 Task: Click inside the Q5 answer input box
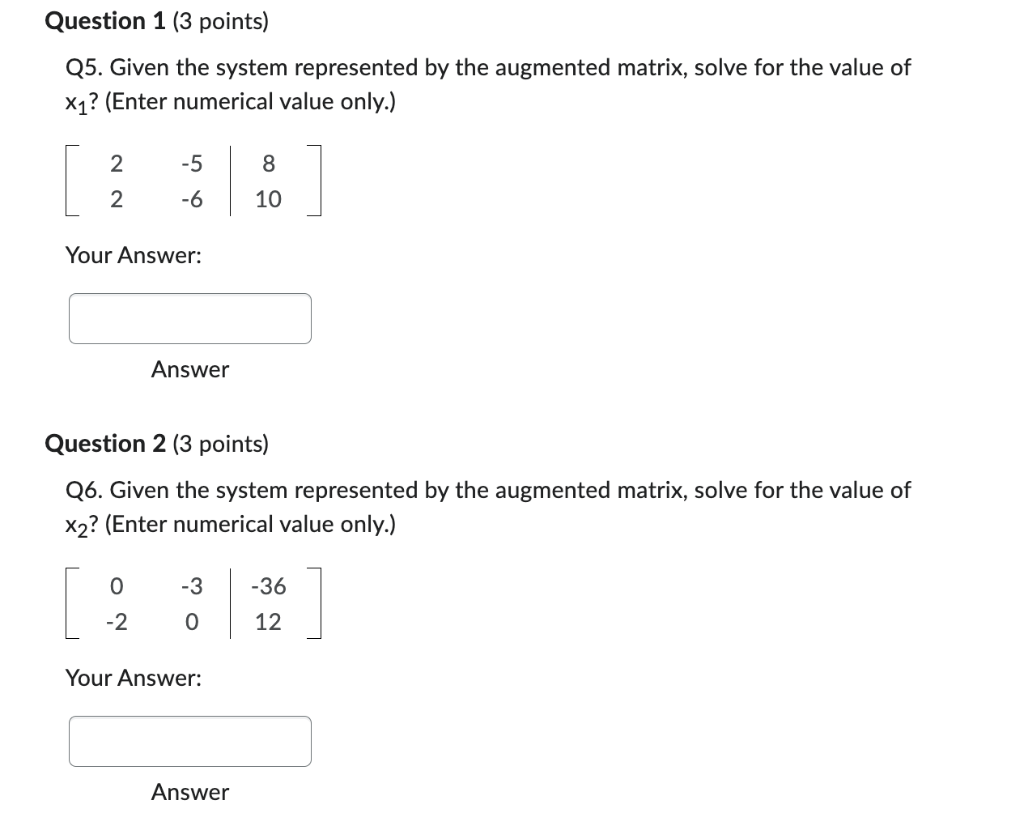tap(189, 317)
